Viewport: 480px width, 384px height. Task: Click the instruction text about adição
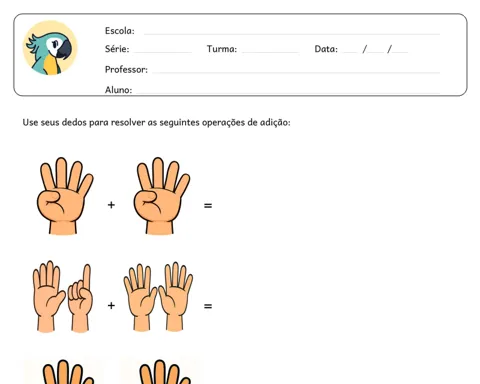click(156, 122)
